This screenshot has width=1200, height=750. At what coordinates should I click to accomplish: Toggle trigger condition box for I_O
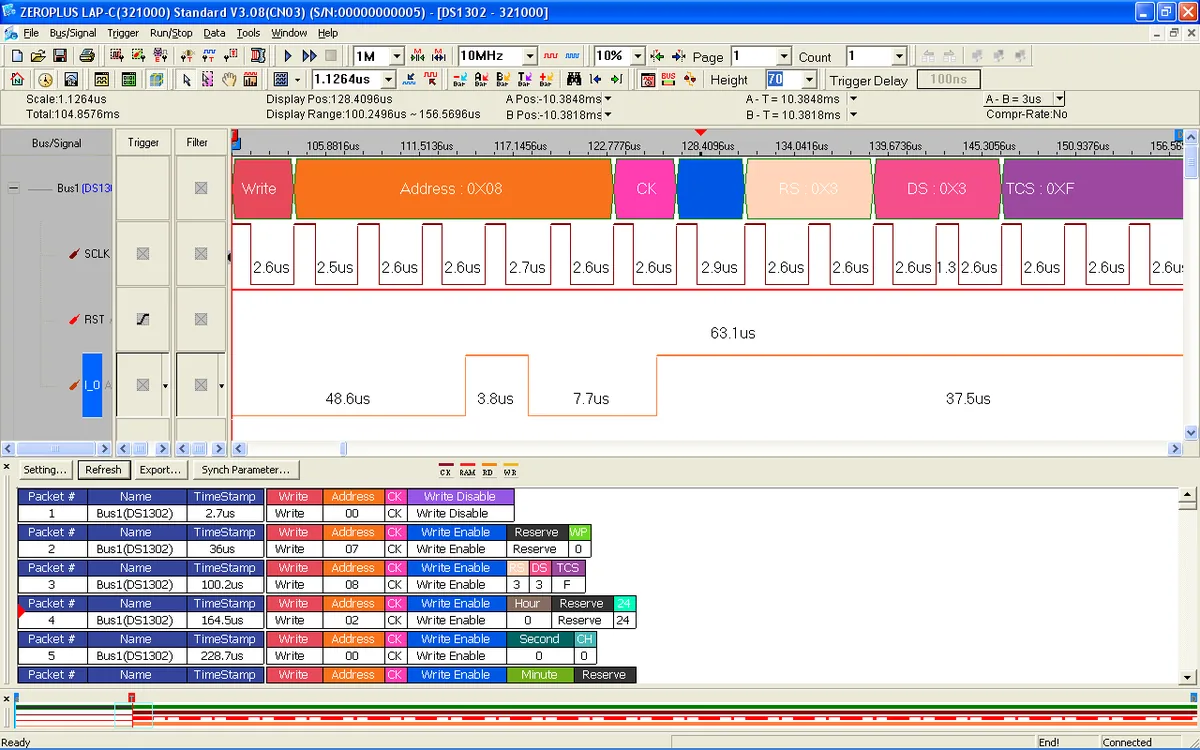(143, 385)
